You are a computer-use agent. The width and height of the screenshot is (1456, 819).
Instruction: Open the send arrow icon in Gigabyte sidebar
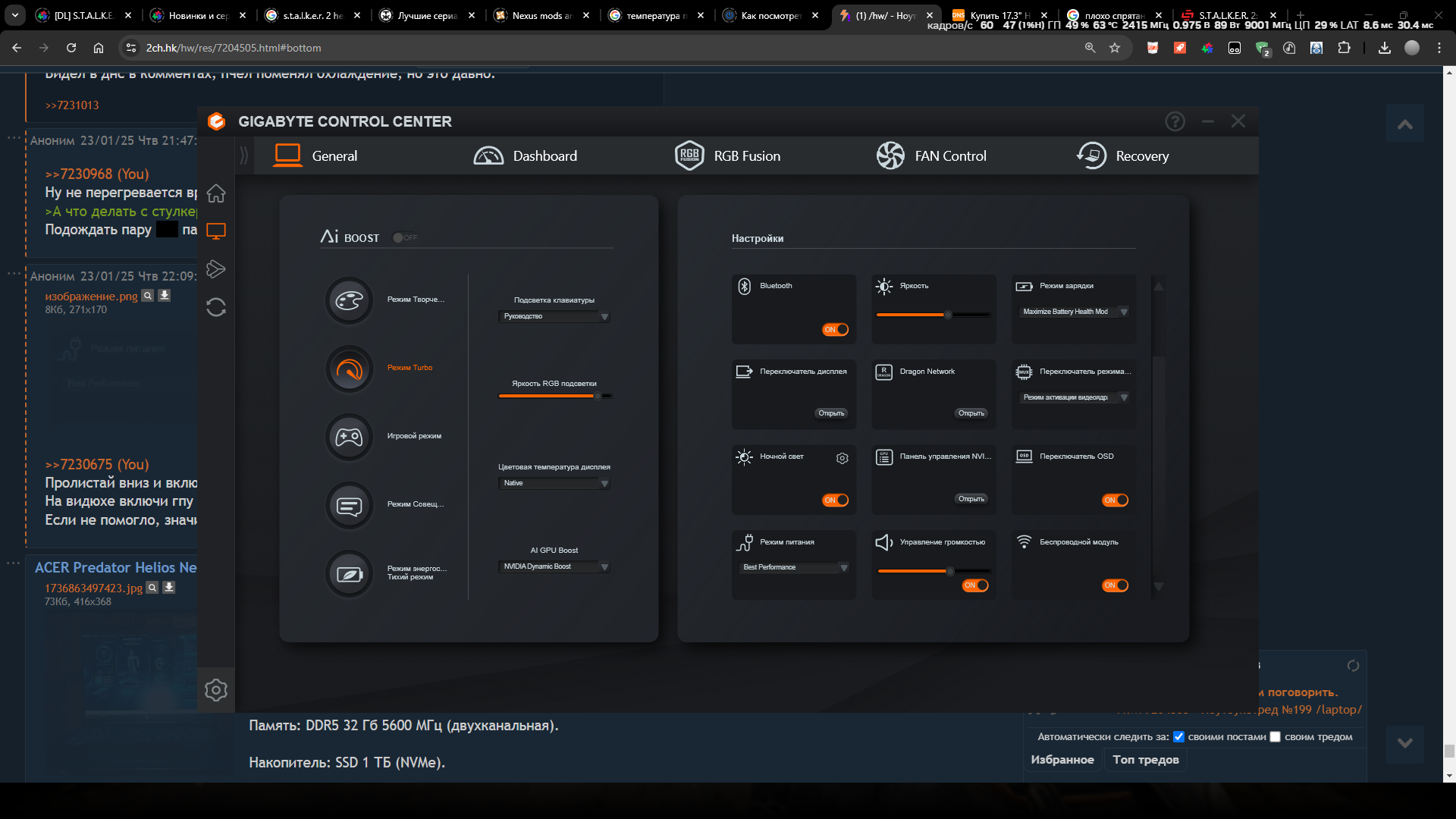point(216,269)
